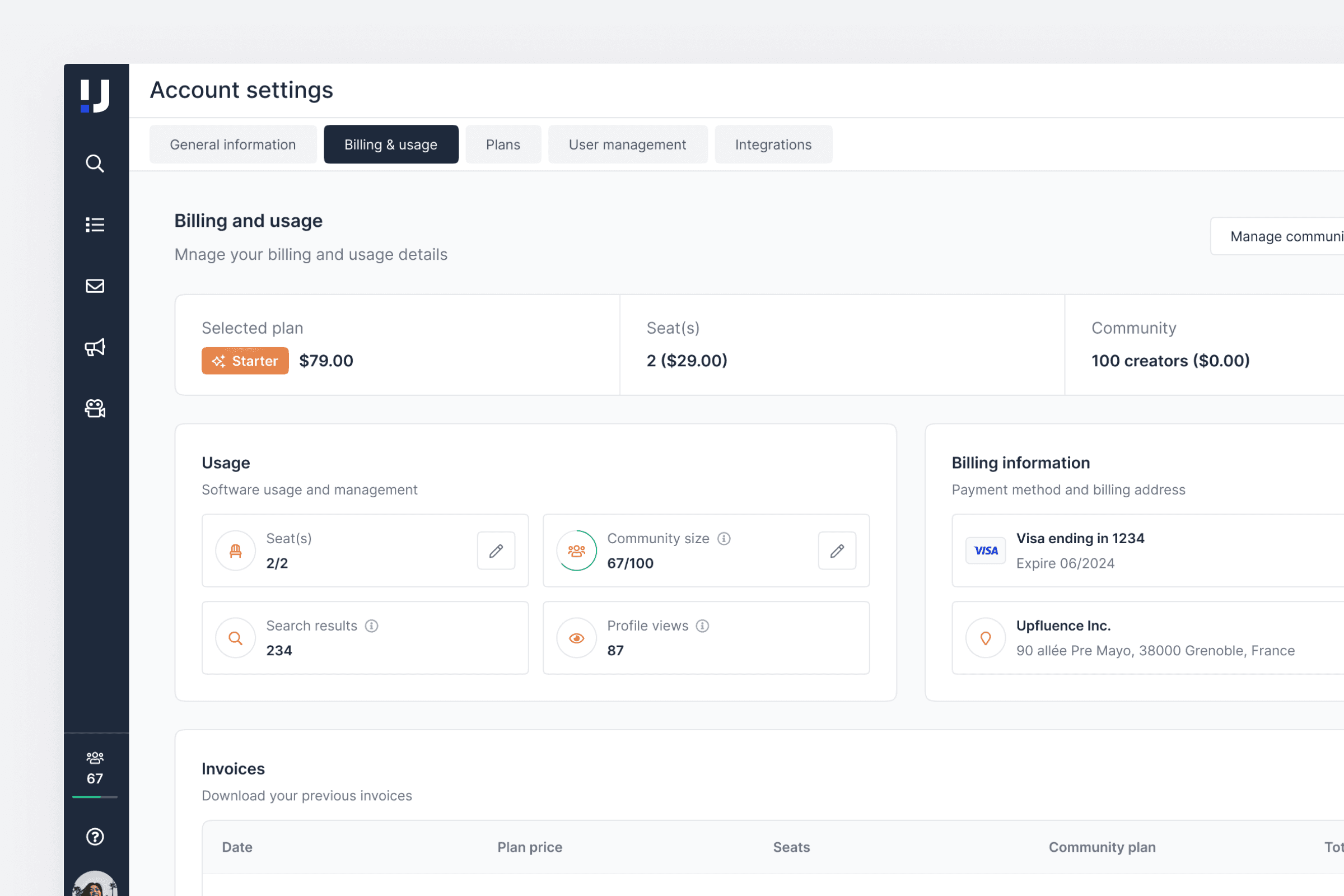Click the Community size info tooltip icon
This screenshot has height=896, width=1344.
(x=723, y=539)
